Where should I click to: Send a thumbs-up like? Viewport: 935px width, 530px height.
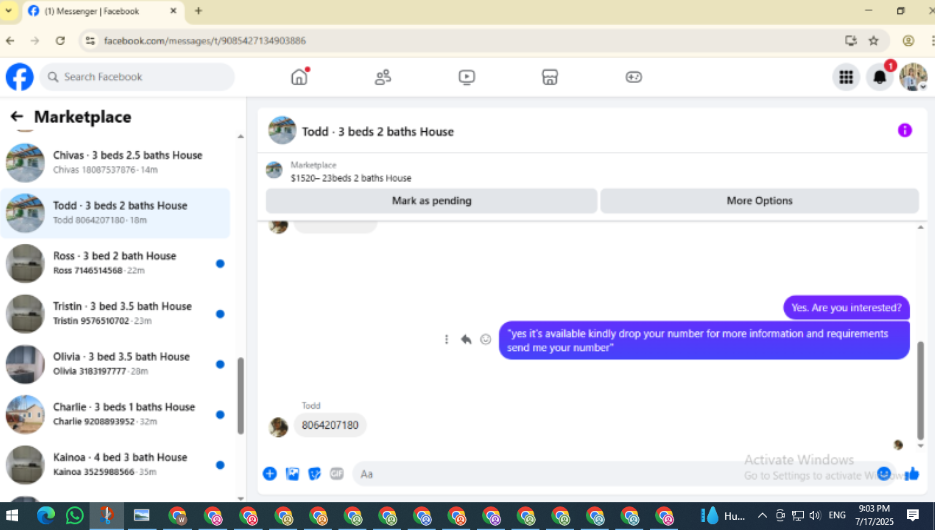click(912, 473)
